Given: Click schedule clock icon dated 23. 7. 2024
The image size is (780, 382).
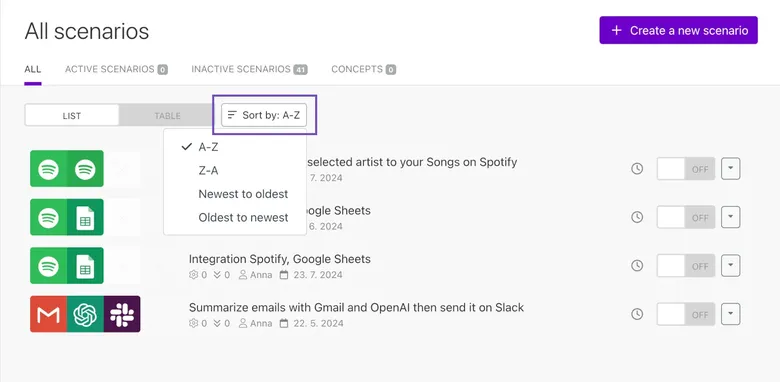Looking at the screenshot, I should click(637, 266).
